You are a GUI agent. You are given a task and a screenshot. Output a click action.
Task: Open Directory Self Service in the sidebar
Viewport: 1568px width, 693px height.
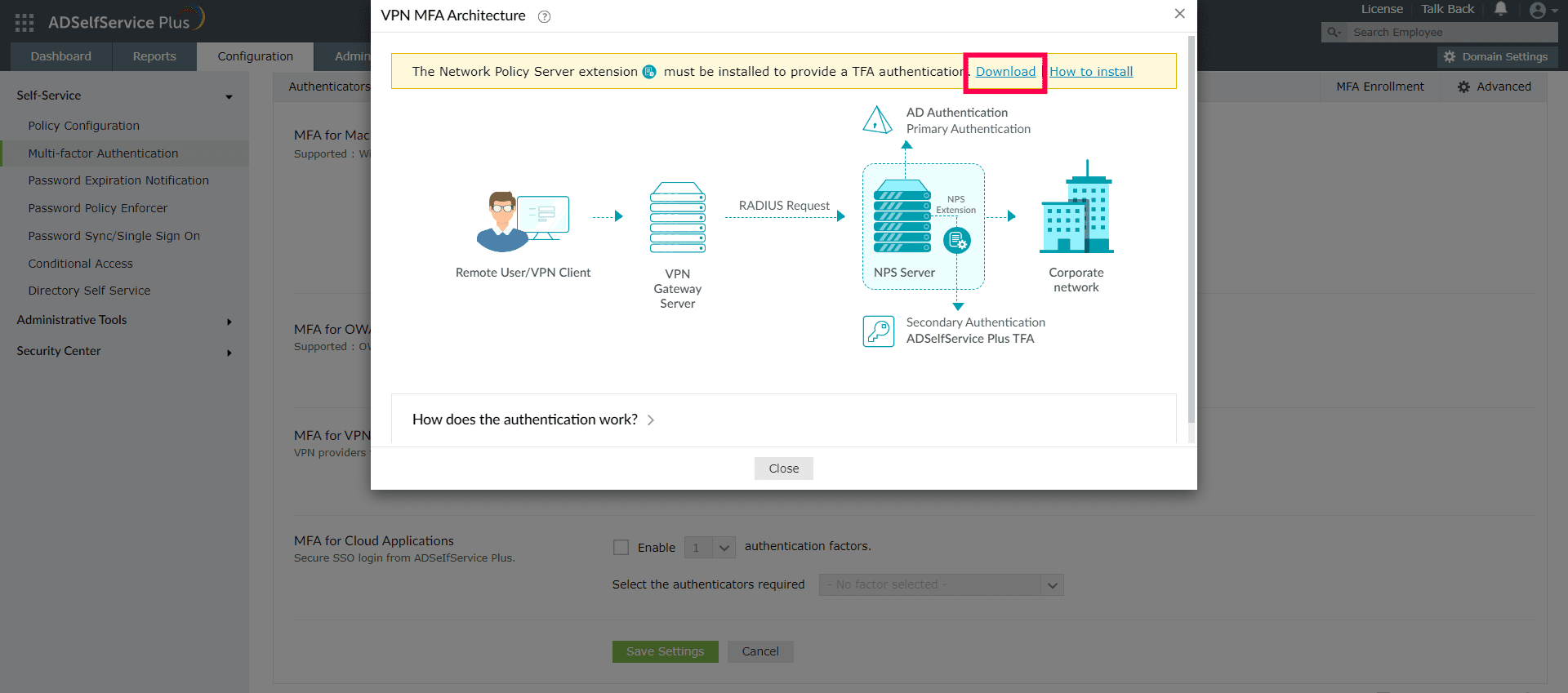coord(89,291)
